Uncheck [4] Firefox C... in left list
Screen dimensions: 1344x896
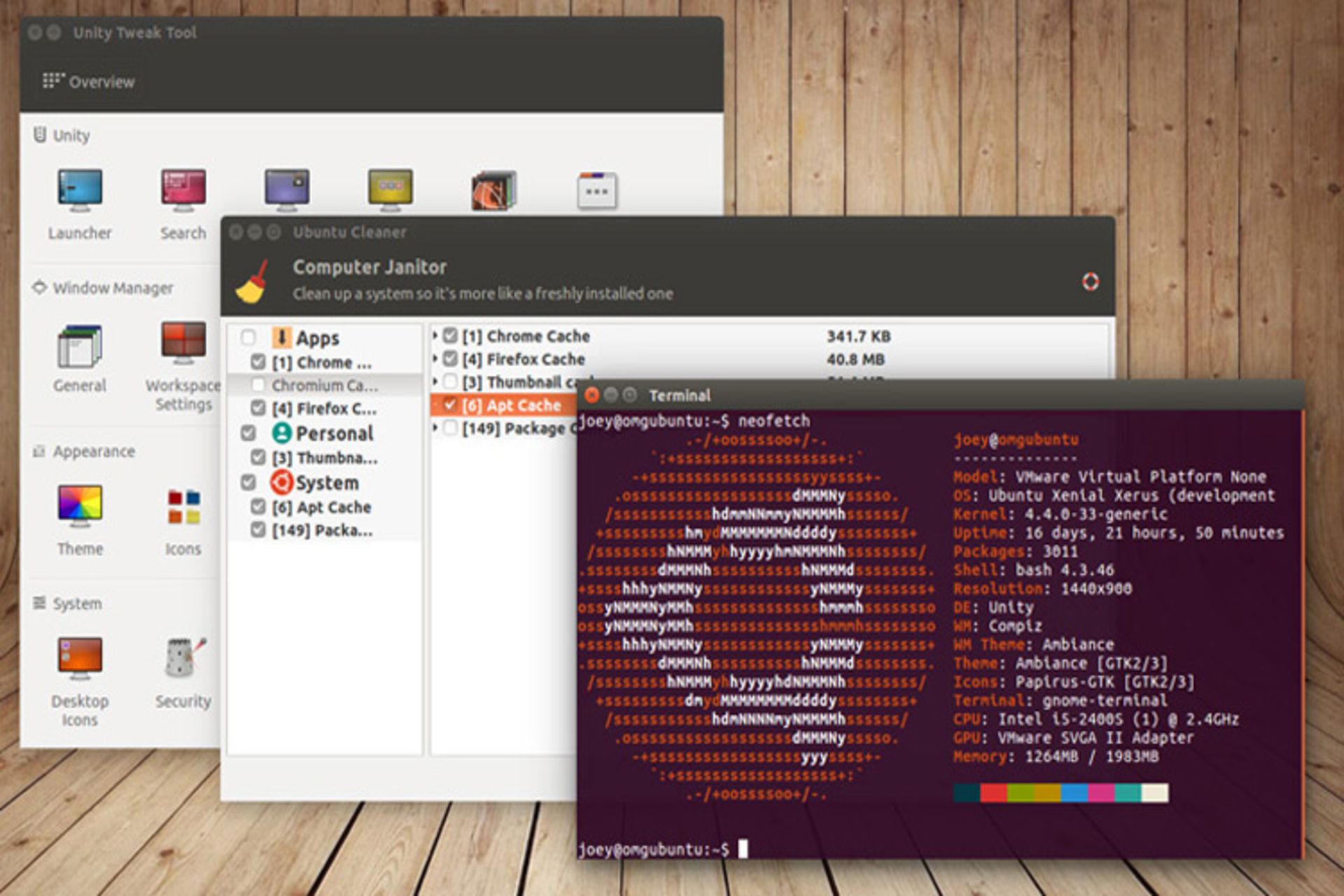(258, 408)
